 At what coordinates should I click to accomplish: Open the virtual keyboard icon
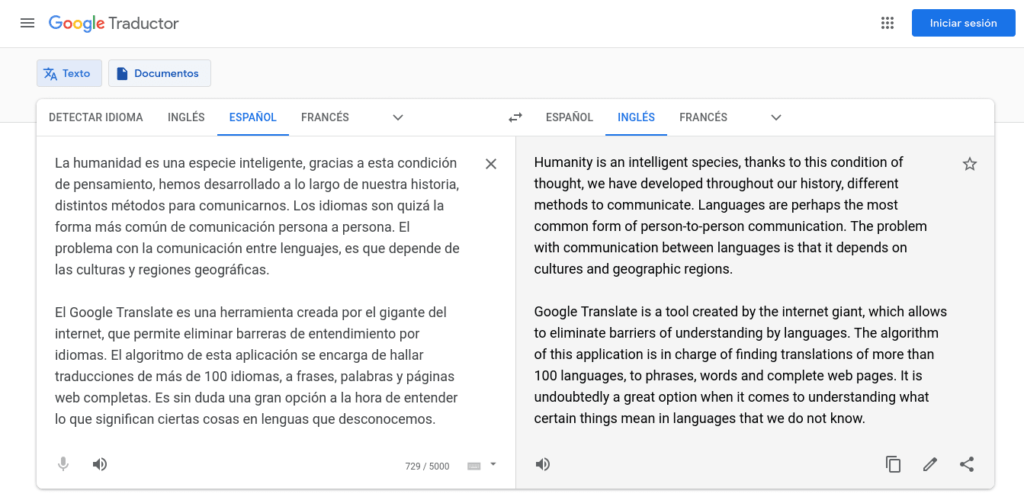(x=474, y=466)
